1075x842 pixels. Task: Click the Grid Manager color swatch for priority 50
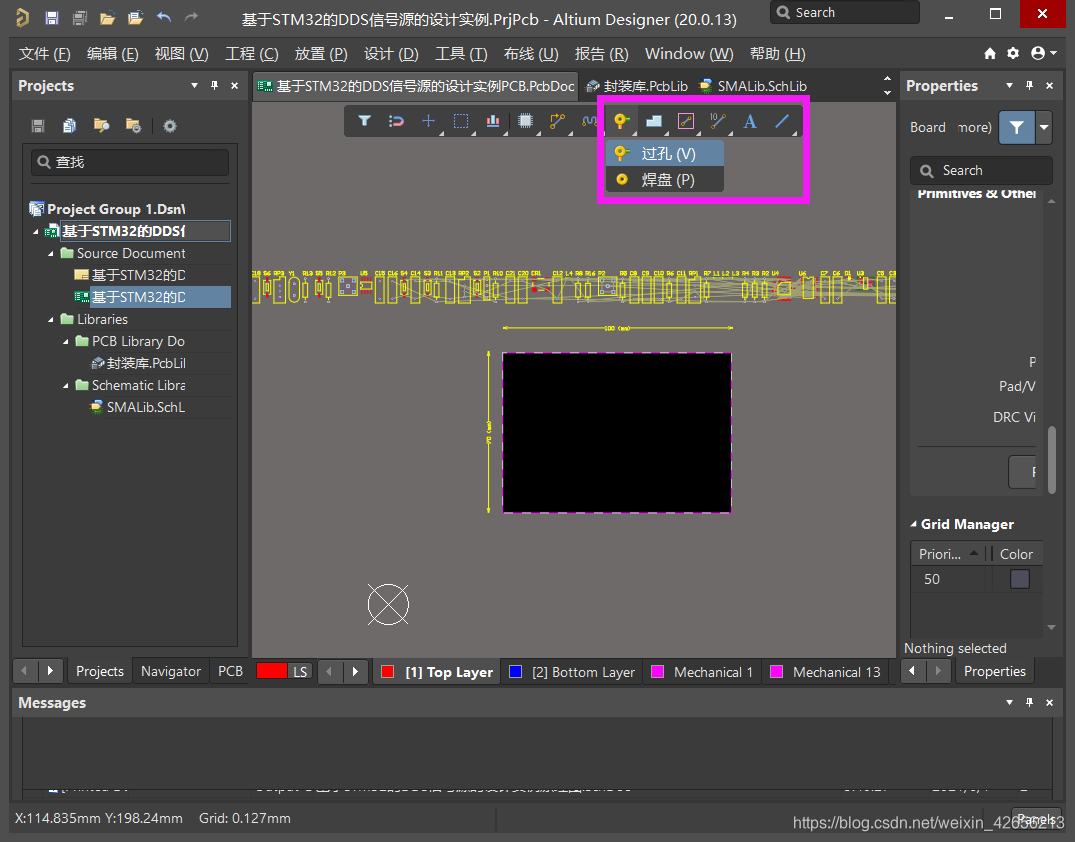click(1019, 579)
